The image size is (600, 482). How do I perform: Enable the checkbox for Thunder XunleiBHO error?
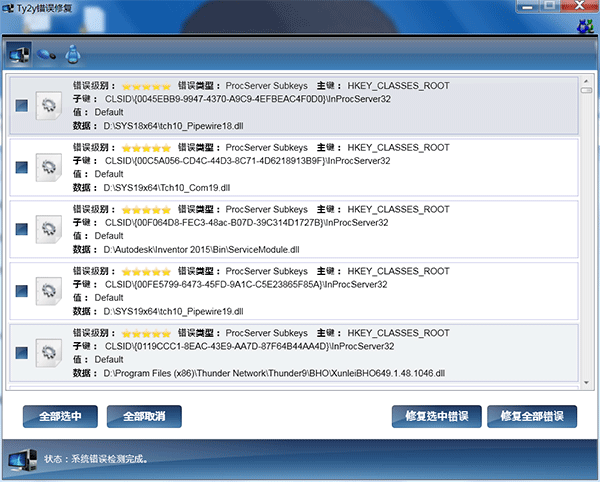pyautogui.click(x=21, y=352)
